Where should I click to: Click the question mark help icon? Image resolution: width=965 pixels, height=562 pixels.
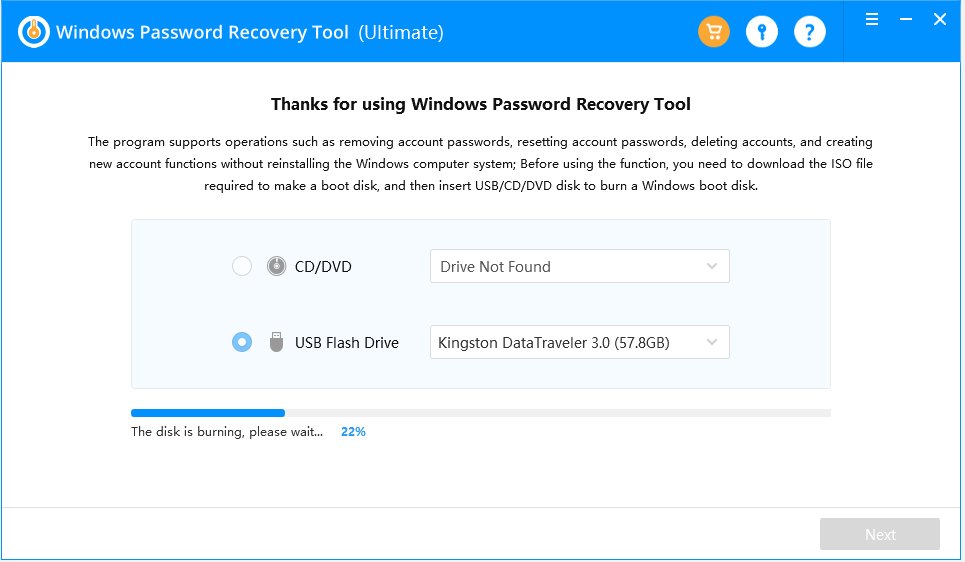click(x=809, y=32)
